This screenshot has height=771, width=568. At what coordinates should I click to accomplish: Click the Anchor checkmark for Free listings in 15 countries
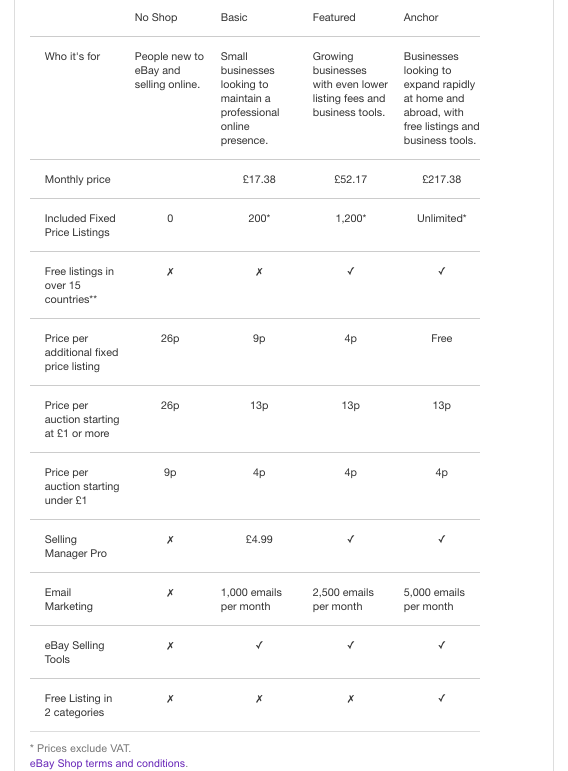[x=442, y=271]
